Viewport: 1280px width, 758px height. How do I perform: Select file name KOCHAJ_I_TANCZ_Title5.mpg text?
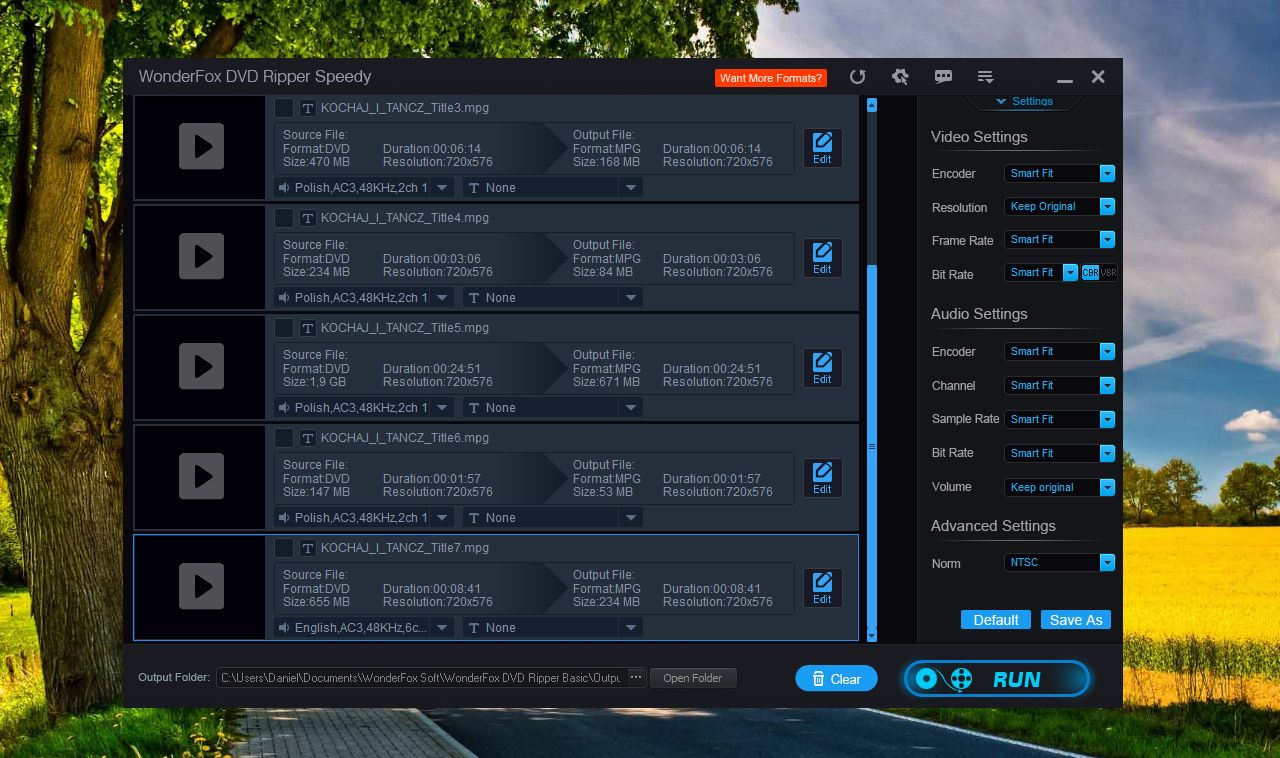click(405, 328)
